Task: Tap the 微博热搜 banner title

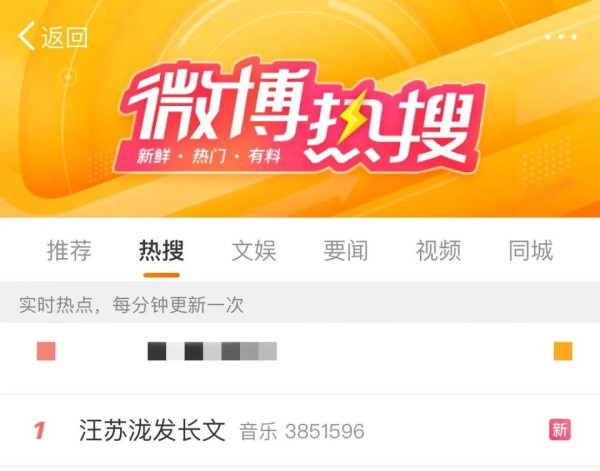Action: tap(300, 111)
